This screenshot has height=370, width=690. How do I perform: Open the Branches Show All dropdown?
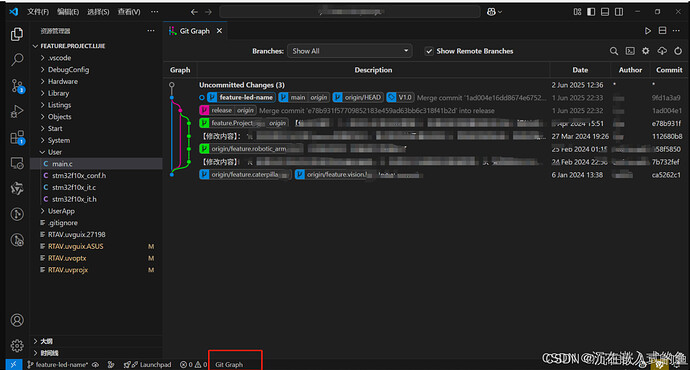click(x=350, y=51)
